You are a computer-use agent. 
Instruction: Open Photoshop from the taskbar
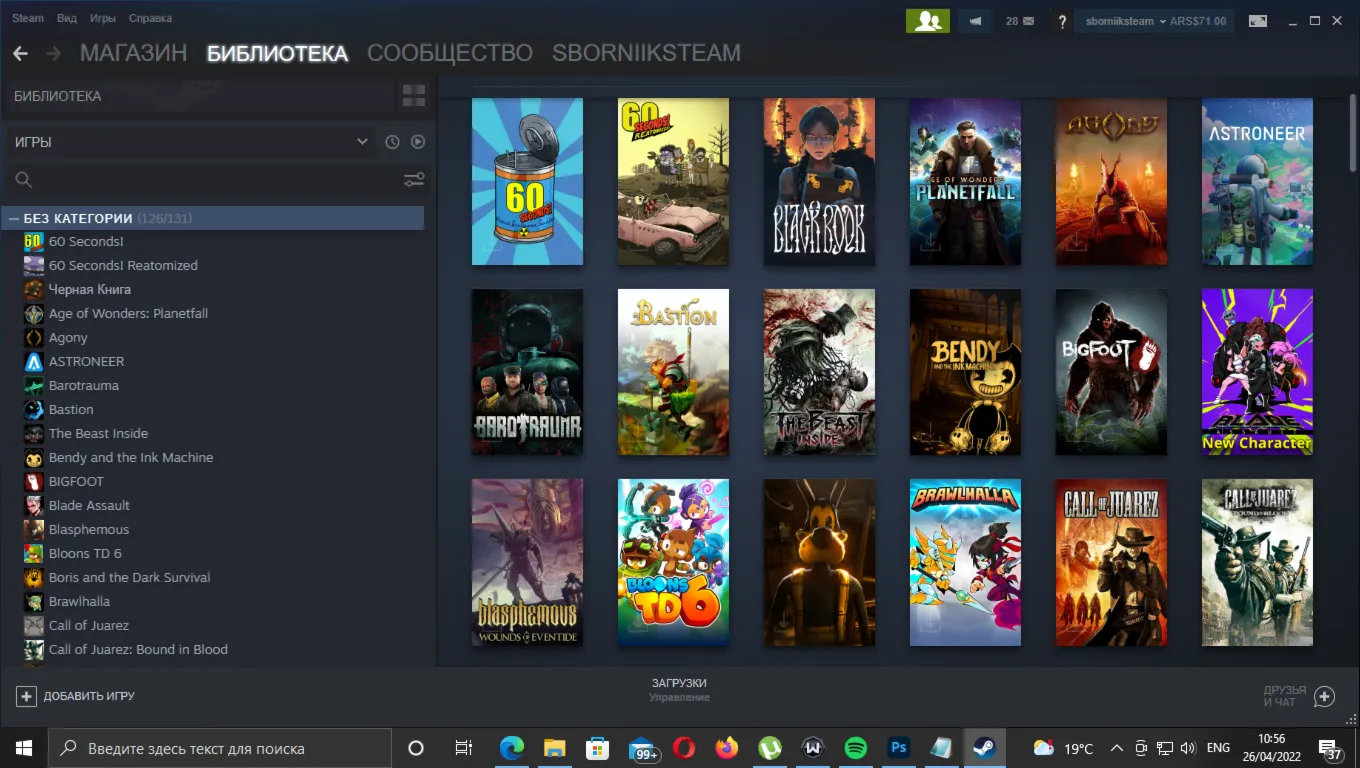pos(898,748)
